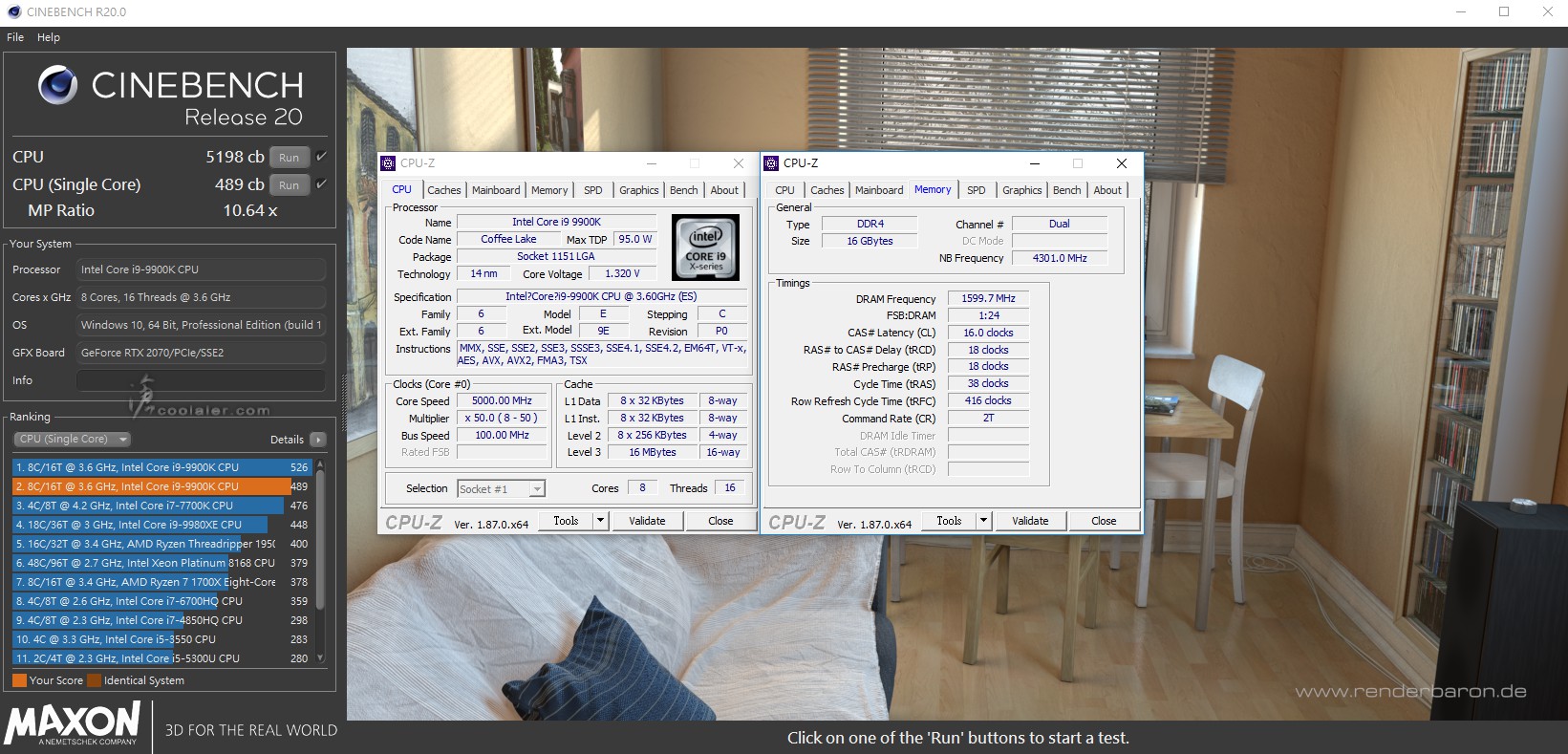Viewport: 1568px width, 754px height.
Task: Click Validate button in right CPU-Z
Action: point(1030,521)
